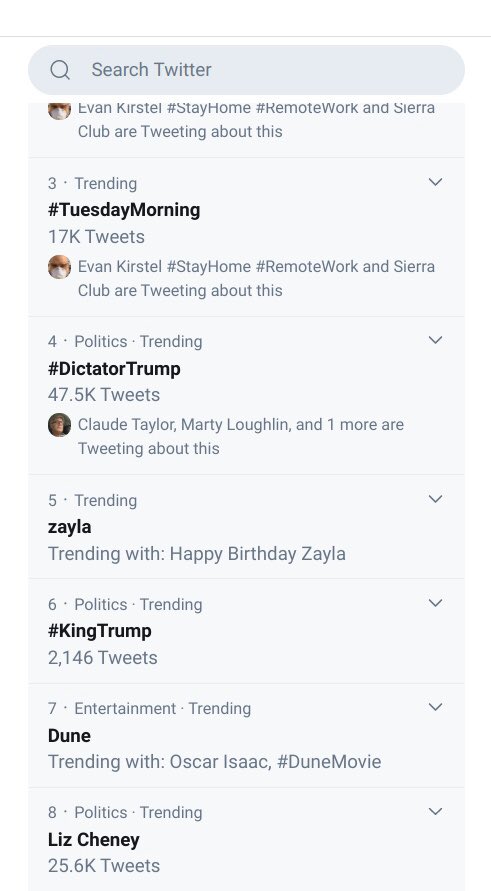Viewport: 491px width, 891px height.
Task: Expand options chevron for #DictatorTrump trend
Action: click(435, 340)
